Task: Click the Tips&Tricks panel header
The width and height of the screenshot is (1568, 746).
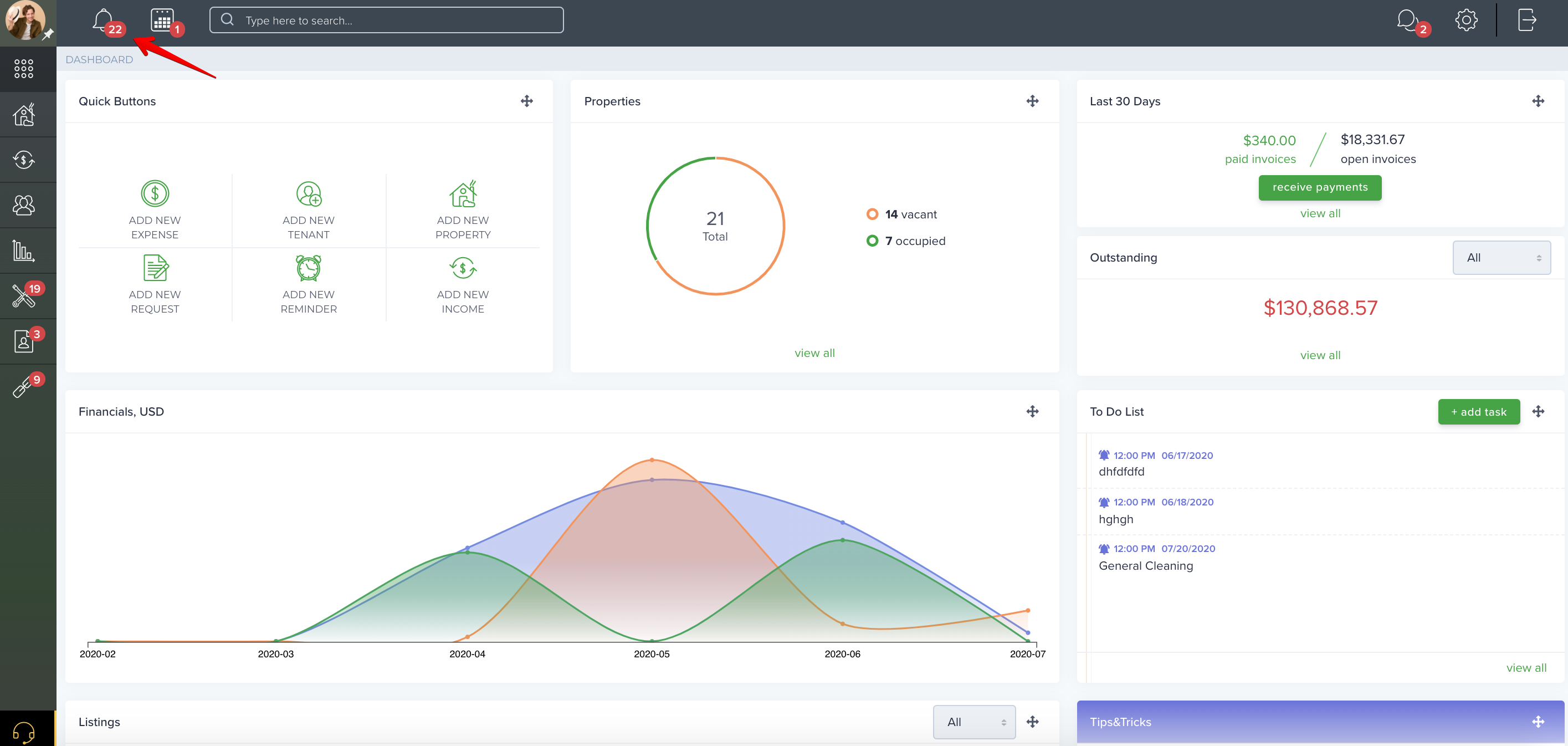Action: click(1320, 722)
